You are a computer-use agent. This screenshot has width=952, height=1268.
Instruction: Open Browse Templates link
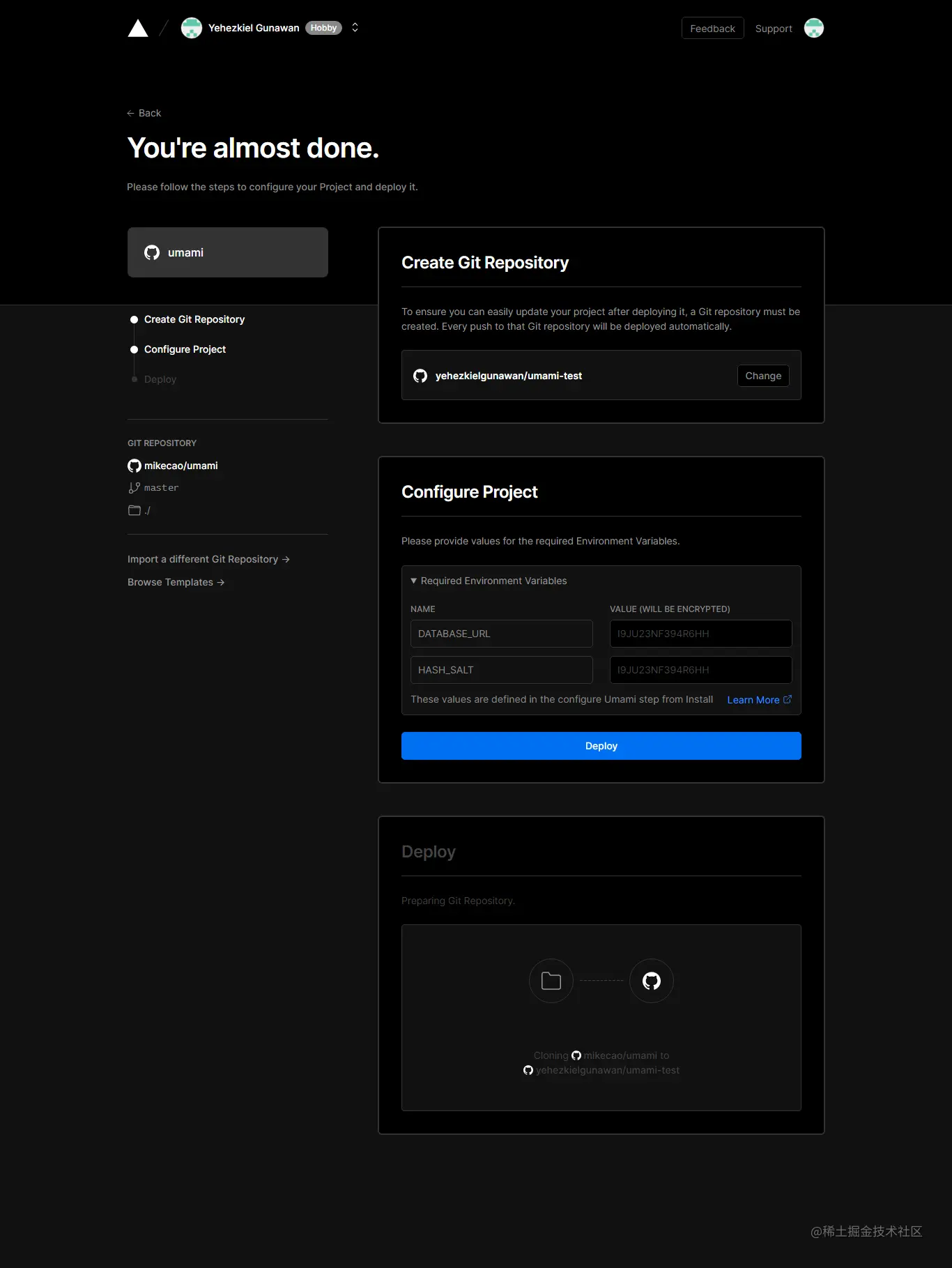[x=176, y=582]
